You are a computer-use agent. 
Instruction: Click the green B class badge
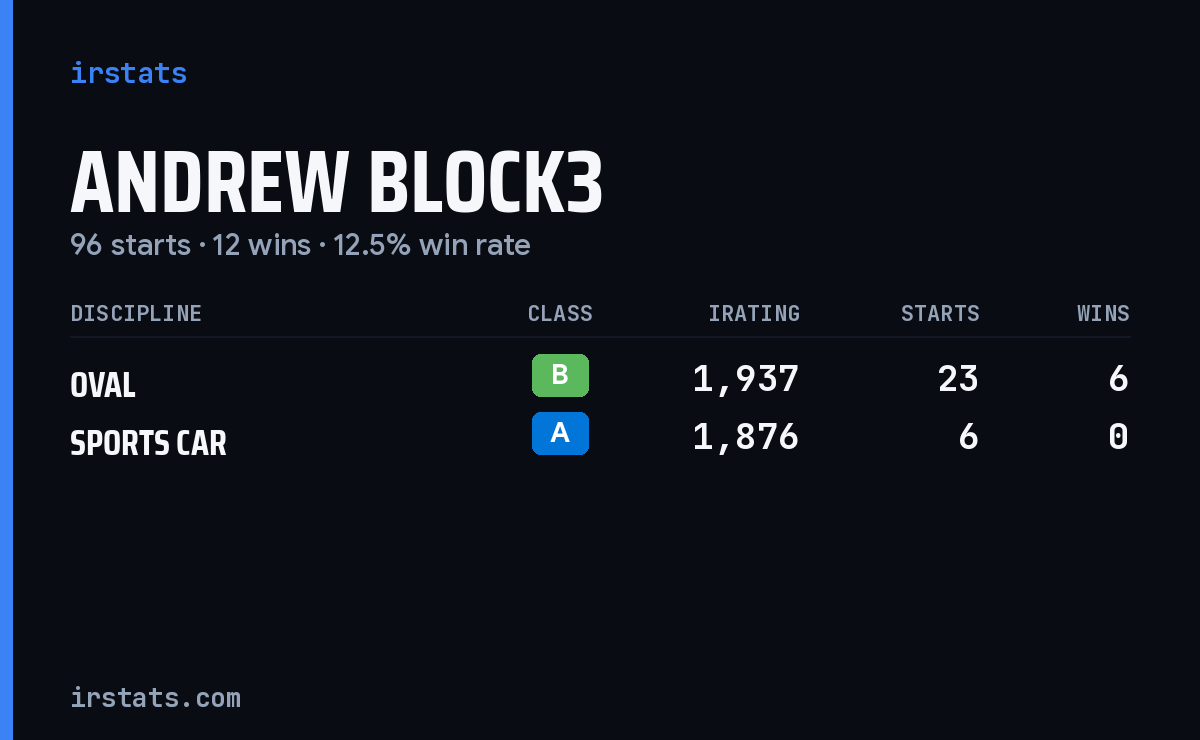(560, 376)
